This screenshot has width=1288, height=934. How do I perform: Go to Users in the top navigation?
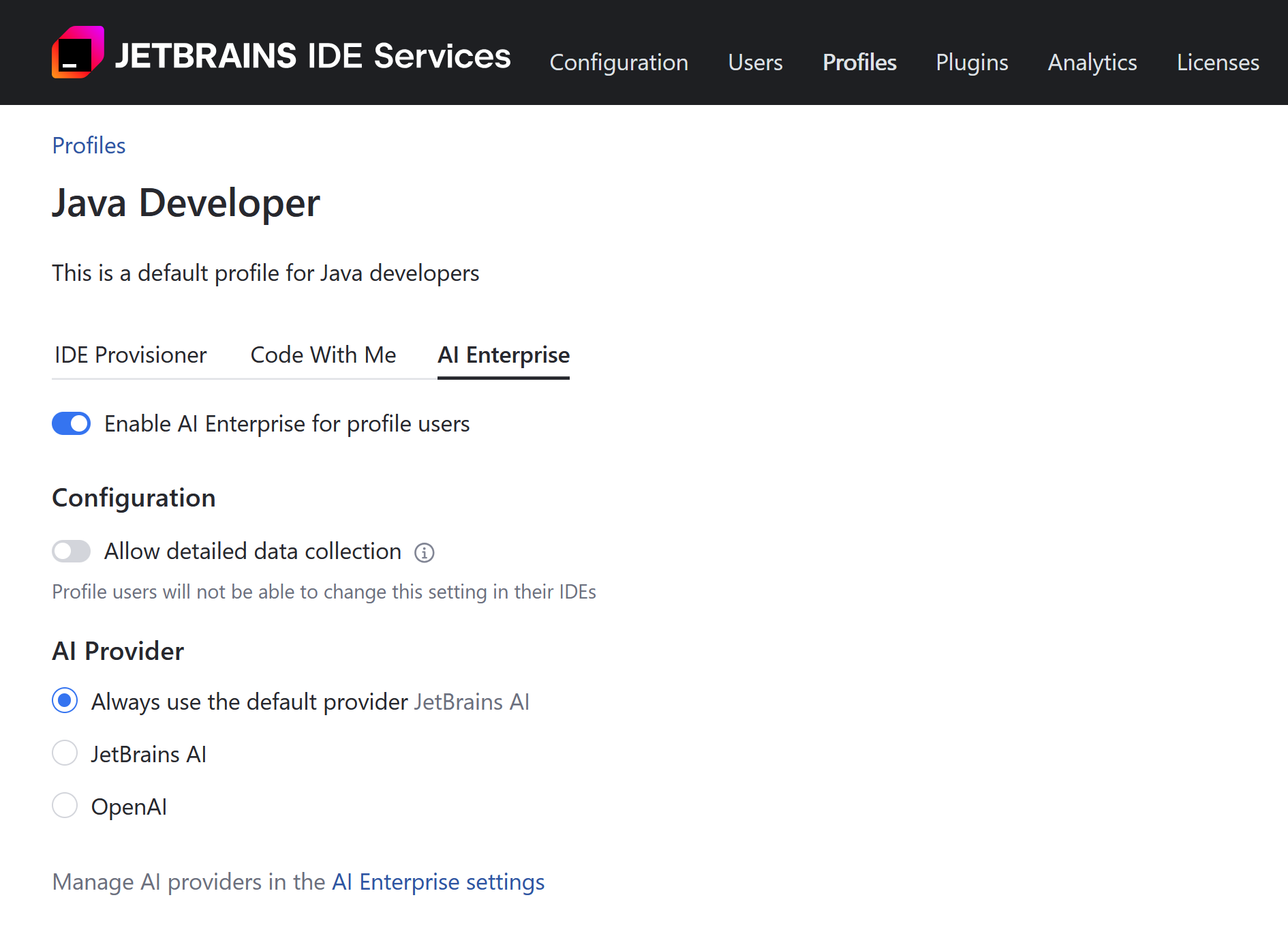755,62
